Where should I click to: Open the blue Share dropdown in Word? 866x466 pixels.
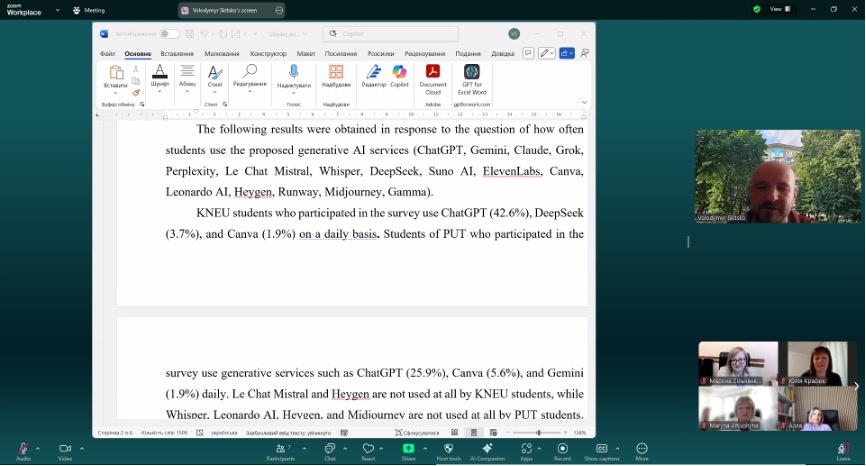tap(567, 53)
